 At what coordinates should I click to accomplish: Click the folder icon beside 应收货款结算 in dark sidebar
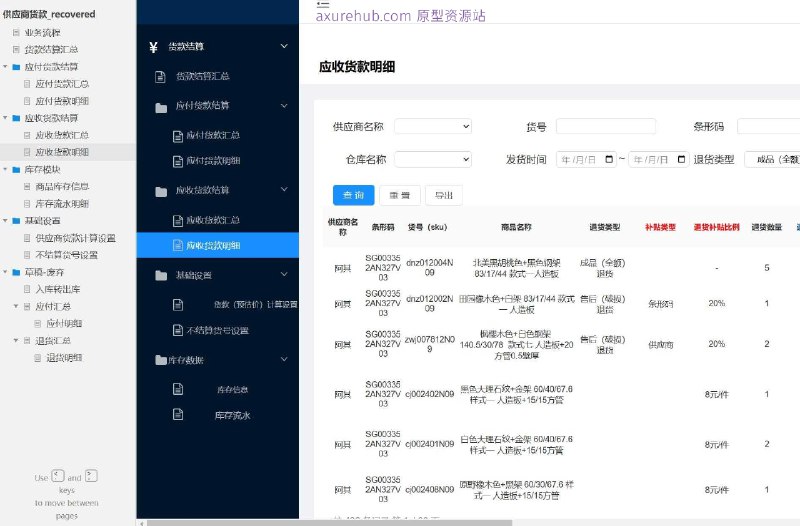coord(161,191)
